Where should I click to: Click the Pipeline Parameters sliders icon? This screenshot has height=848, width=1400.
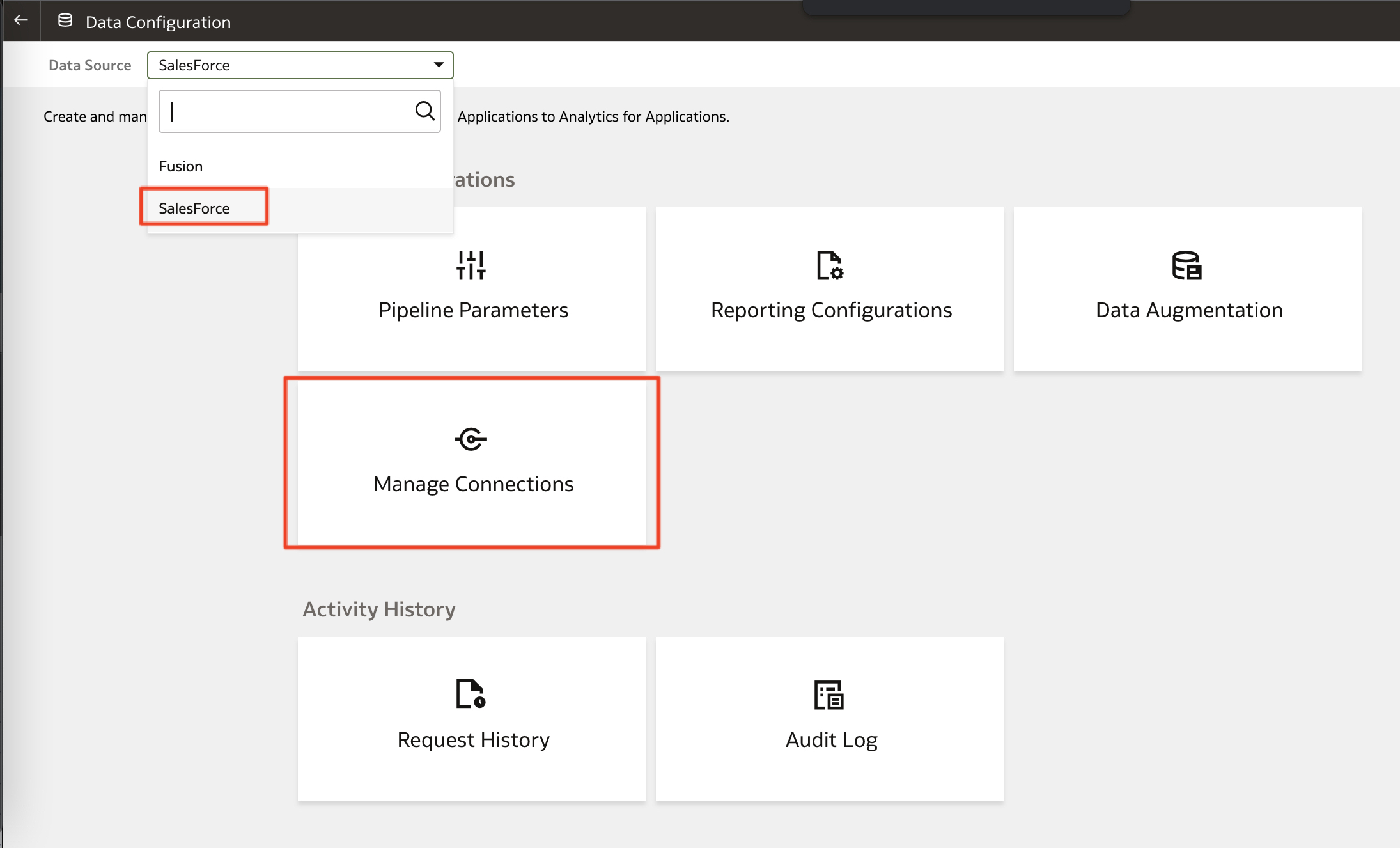471,265
